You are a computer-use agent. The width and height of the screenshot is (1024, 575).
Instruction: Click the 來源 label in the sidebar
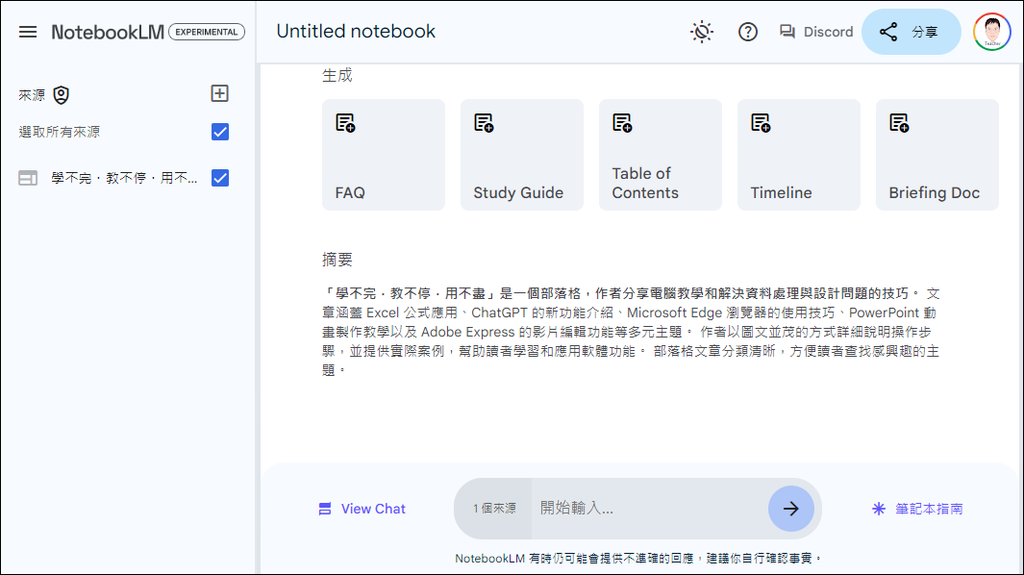pos(31,95)
